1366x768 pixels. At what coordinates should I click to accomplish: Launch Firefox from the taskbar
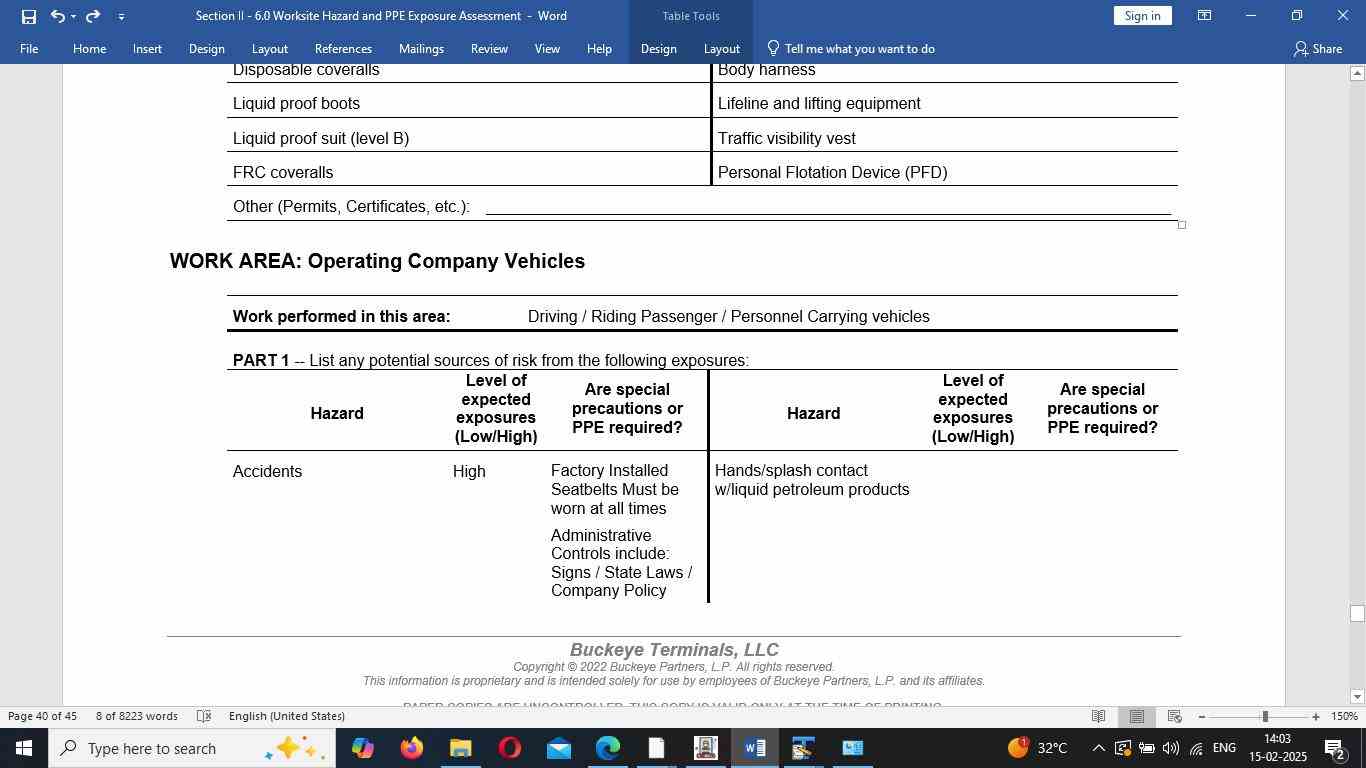[411, 748]
